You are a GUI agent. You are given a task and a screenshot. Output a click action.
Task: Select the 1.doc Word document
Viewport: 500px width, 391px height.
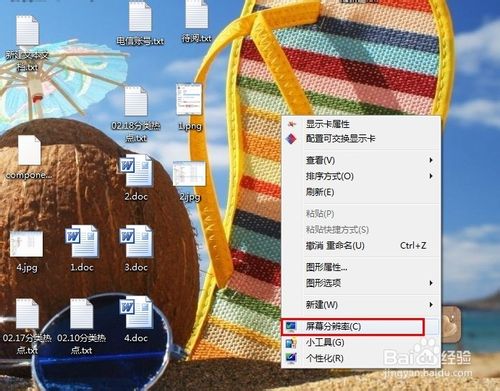click(82, 248)
